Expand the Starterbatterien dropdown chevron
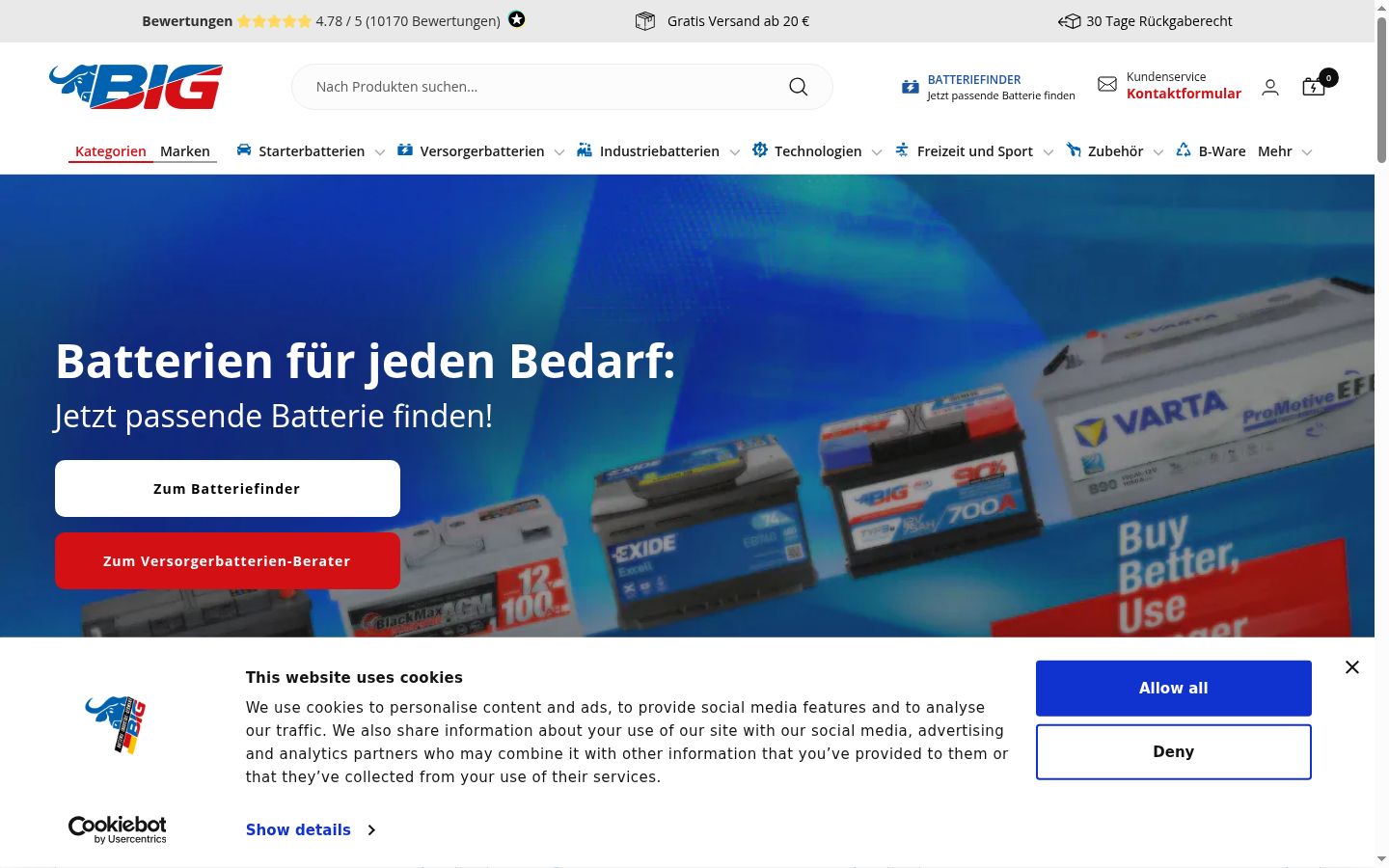The image size is (1389, 868). point(380,152)
